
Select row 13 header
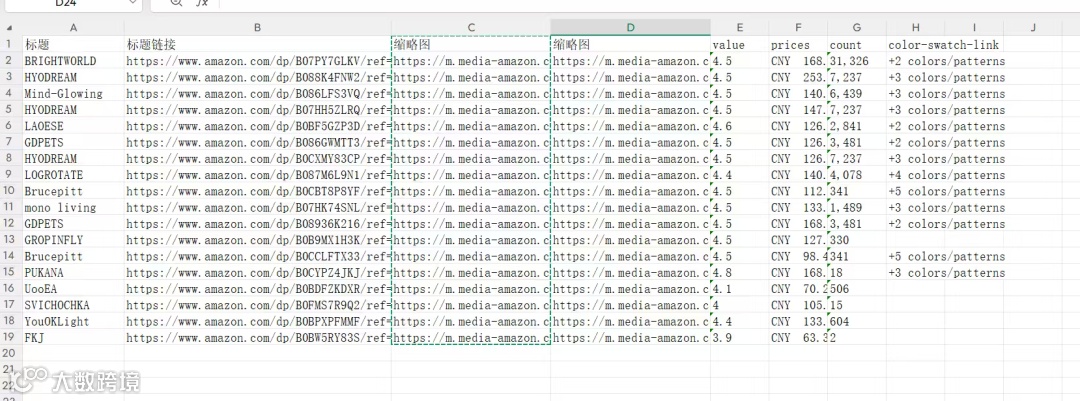[10, 240]
